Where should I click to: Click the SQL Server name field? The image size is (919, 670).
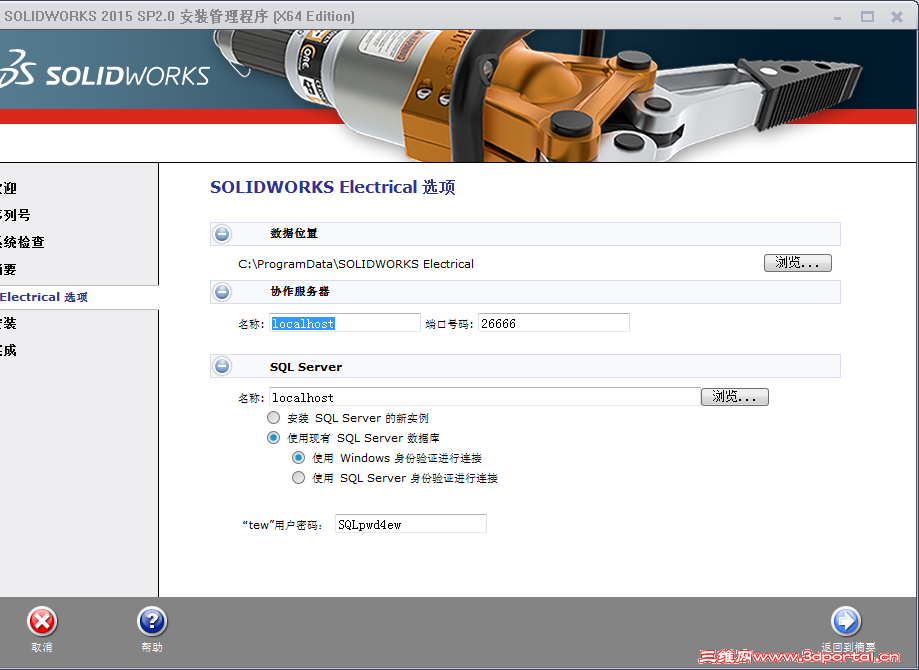click(x=485, y=397)
